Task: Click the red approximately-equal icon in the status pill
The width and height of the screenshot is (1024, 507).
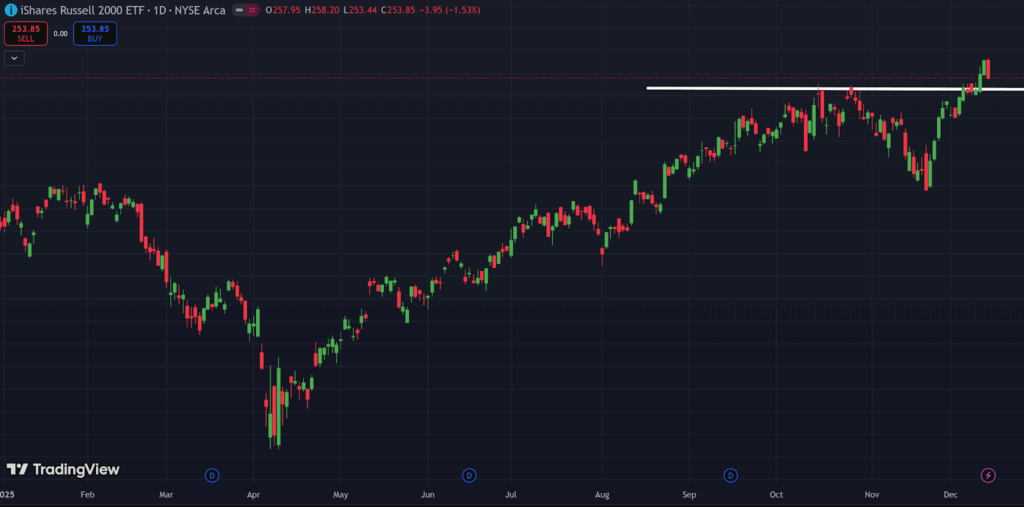Action: pos(252,10)
